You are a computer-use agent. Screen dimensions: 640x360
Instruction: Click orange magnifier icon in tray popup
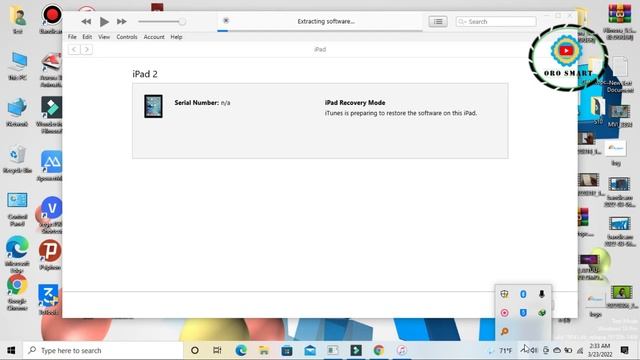point(504,331)
